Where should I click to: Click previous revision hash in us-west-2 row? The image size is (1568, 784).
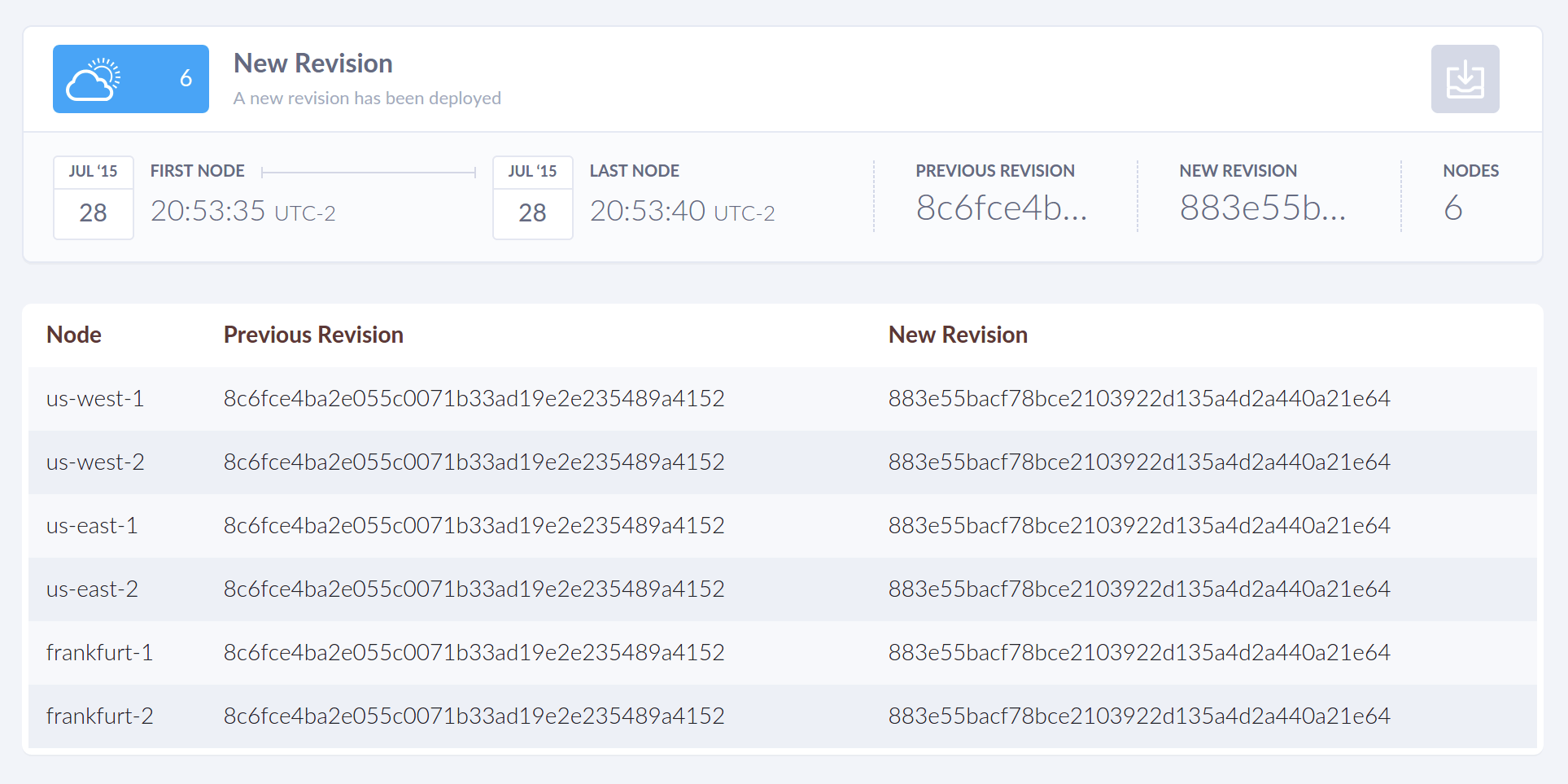tap(474, 462)
